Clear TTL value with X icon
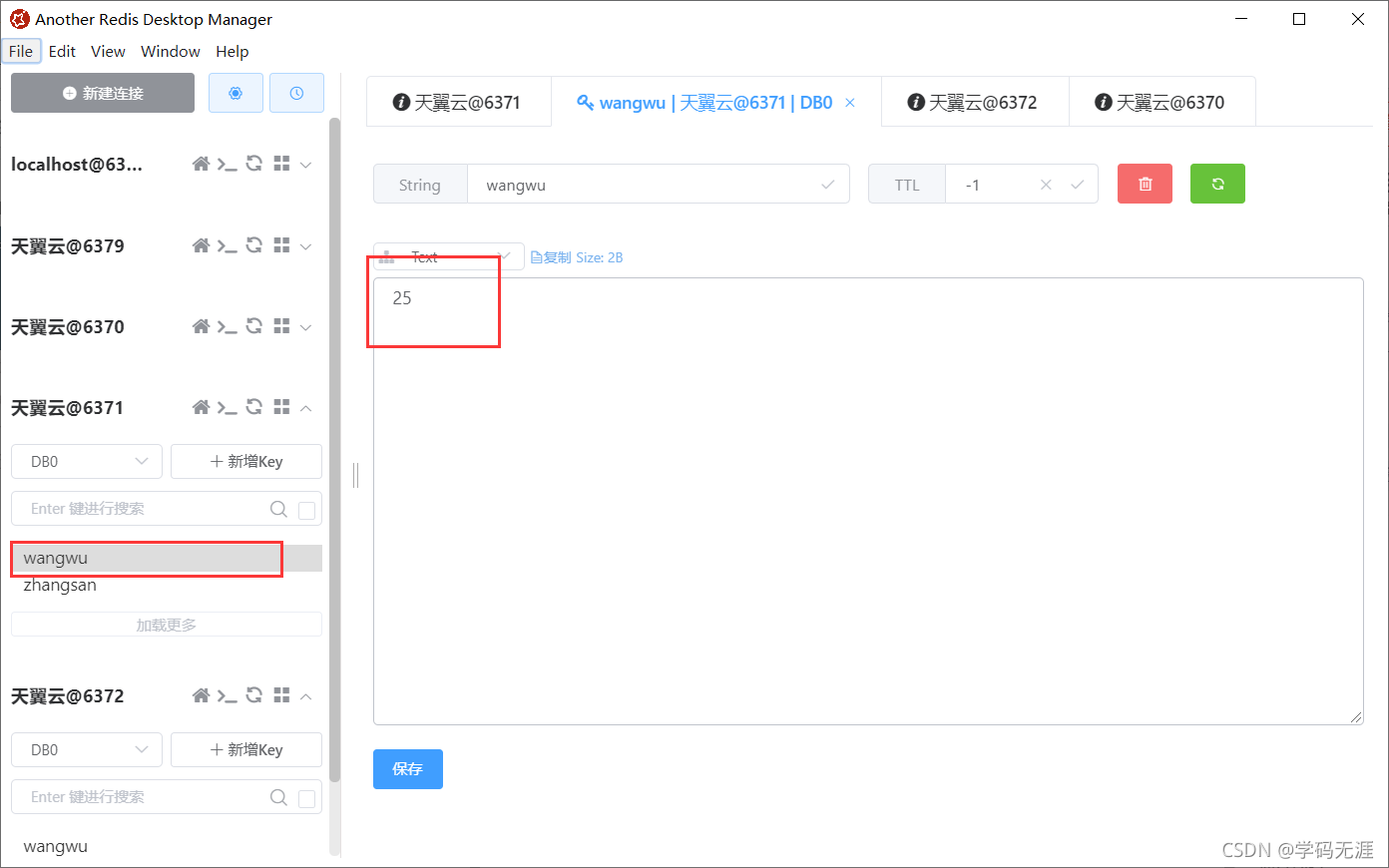Viewport: 1389px width, 868px height. [x=1046, y=185]
